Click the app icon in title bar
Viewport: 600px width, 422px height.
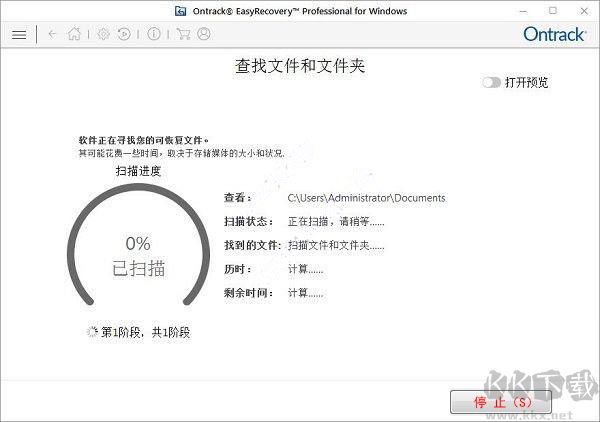[x=179, y=10]
